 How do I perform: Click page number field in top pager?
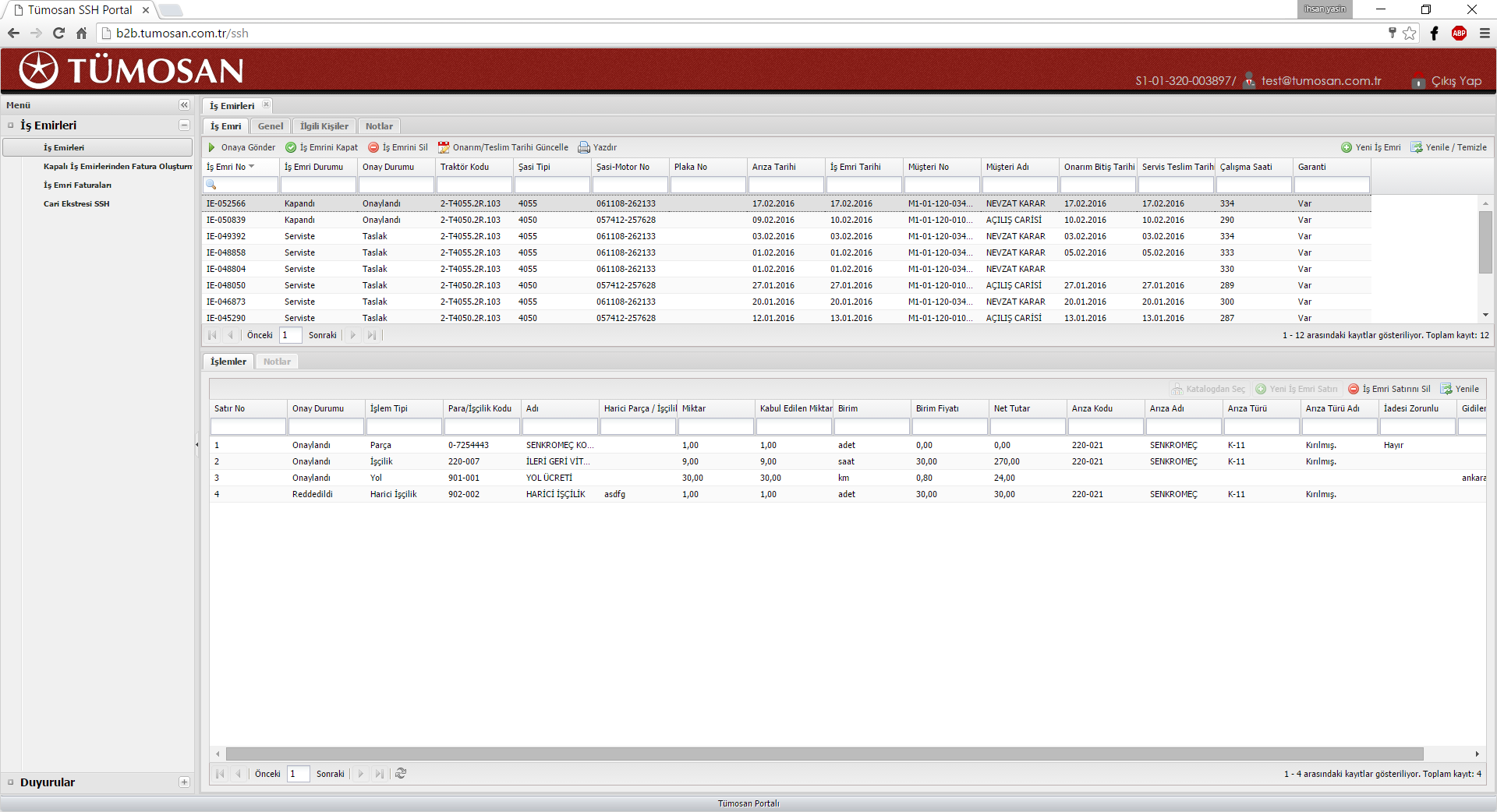pyautogui.click(x=290, y=335)
